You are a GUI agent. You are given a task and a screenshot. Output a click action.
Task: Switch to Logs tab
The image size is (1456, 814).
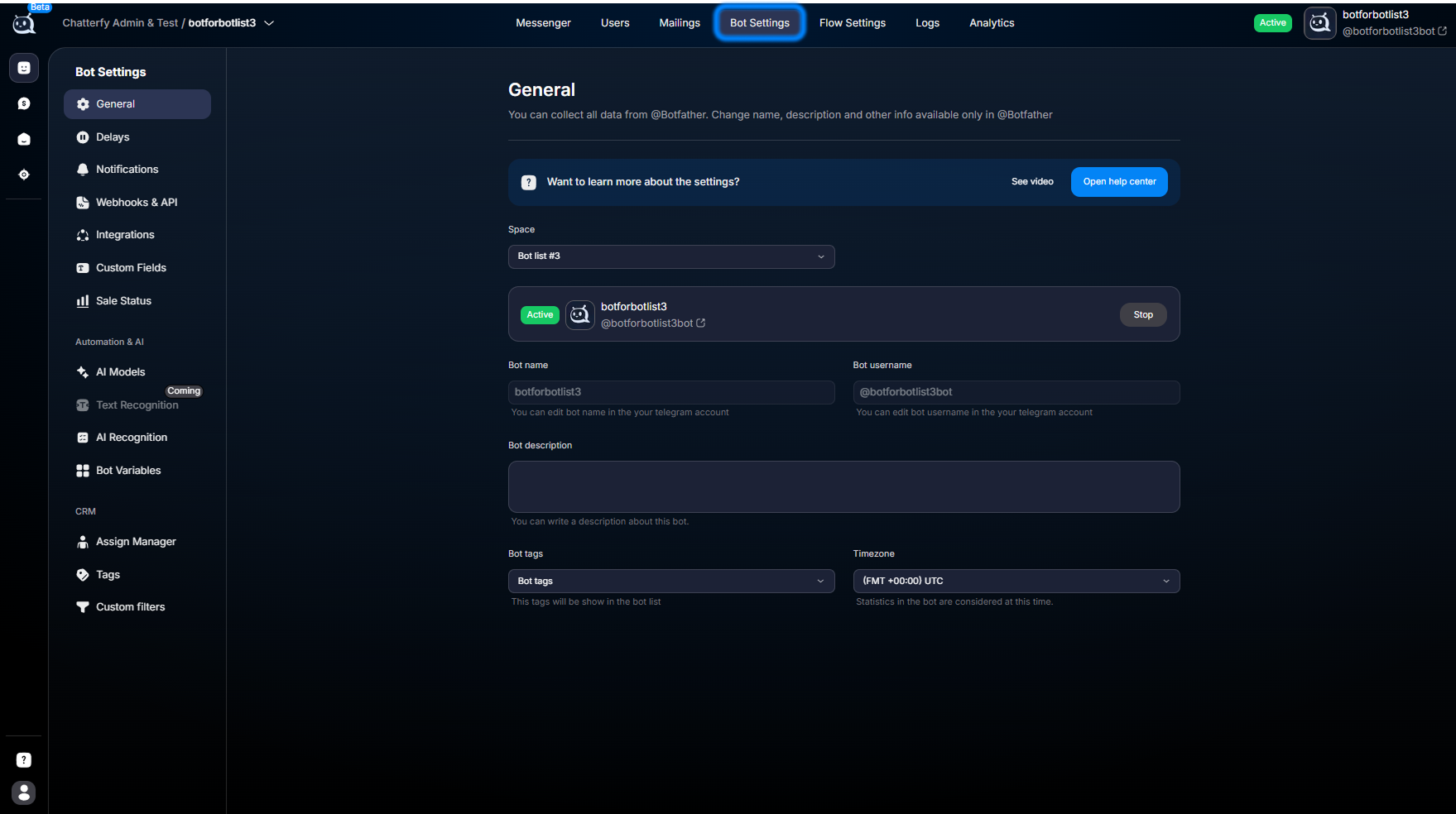click(927, 23)
